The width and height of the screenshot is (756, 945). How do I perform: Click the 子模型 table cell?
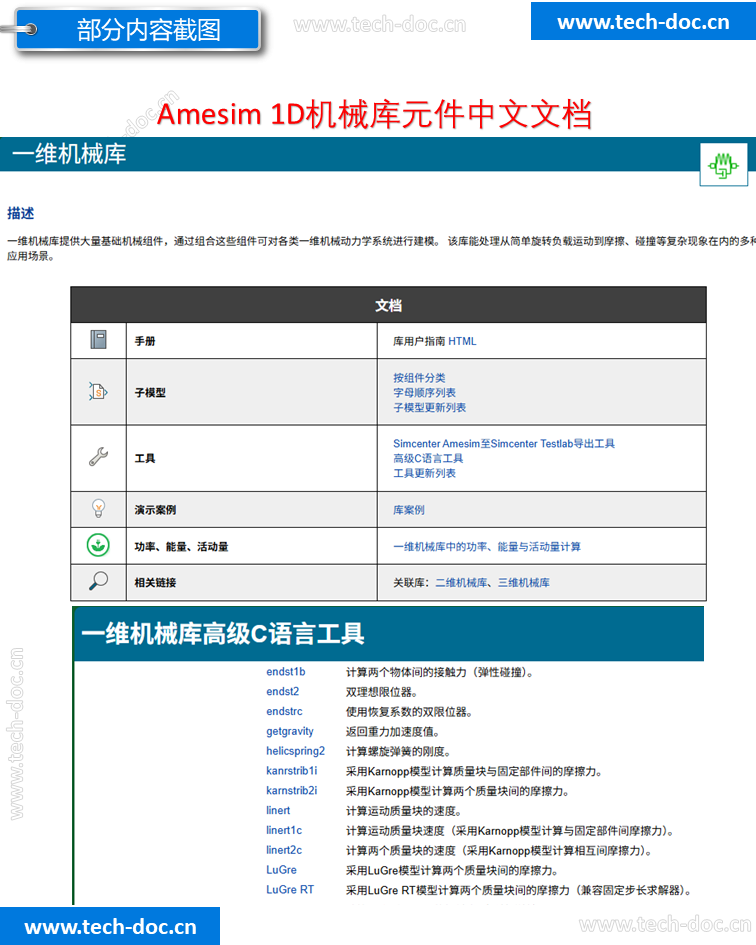coord(252,392)
